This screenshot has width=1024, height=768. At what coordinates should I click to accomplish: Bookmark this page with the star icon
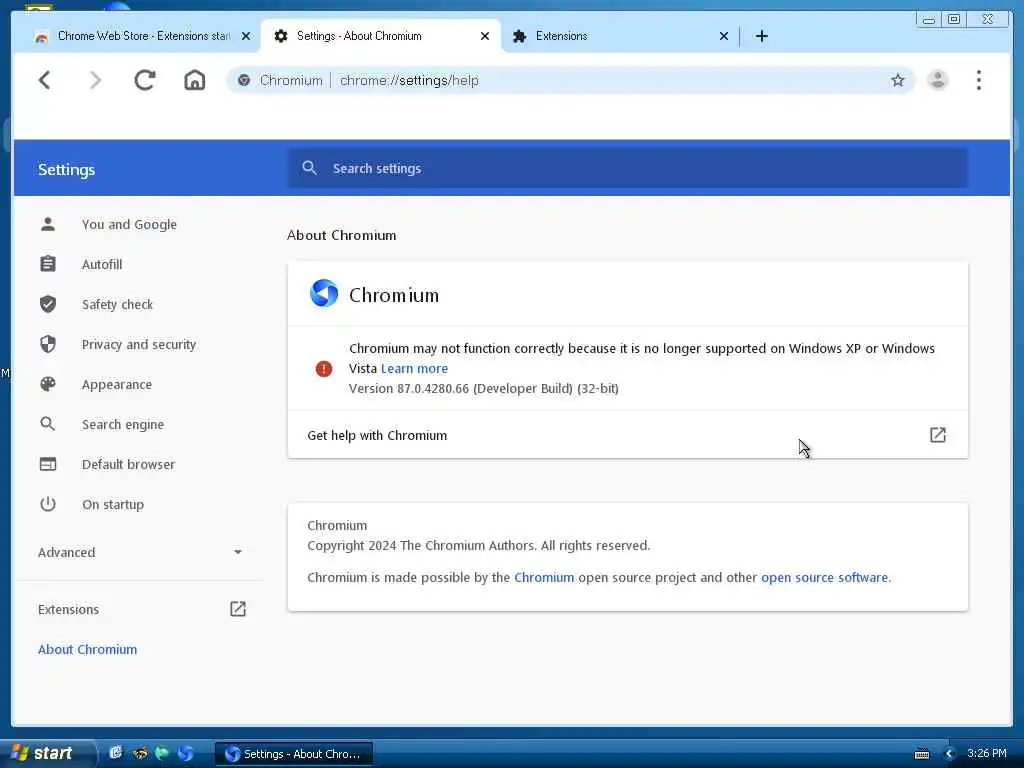[898, 80]
